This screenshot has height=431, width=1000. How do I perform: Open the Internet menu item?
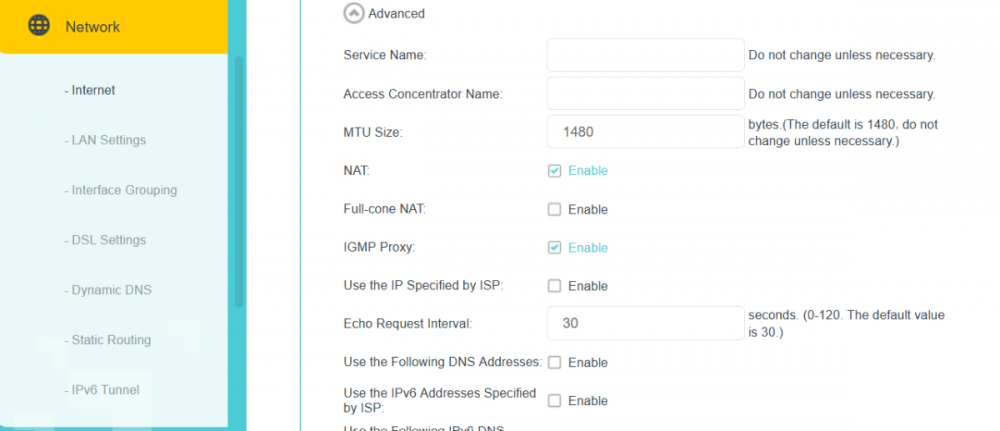[90, 90]
